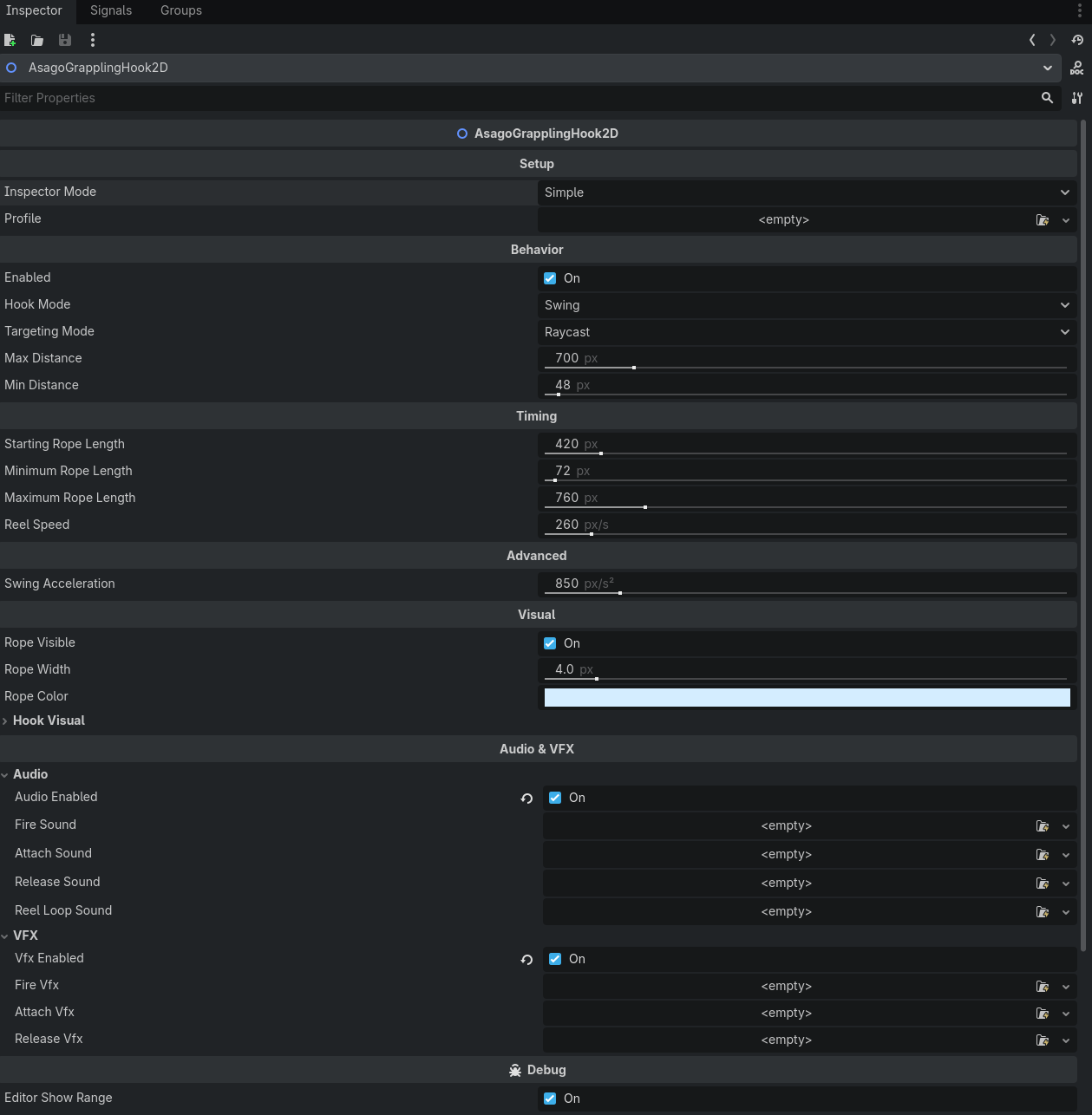Open the Targeting Mode dropdown
The image size is (1092, 1115).
click(807, 332)
